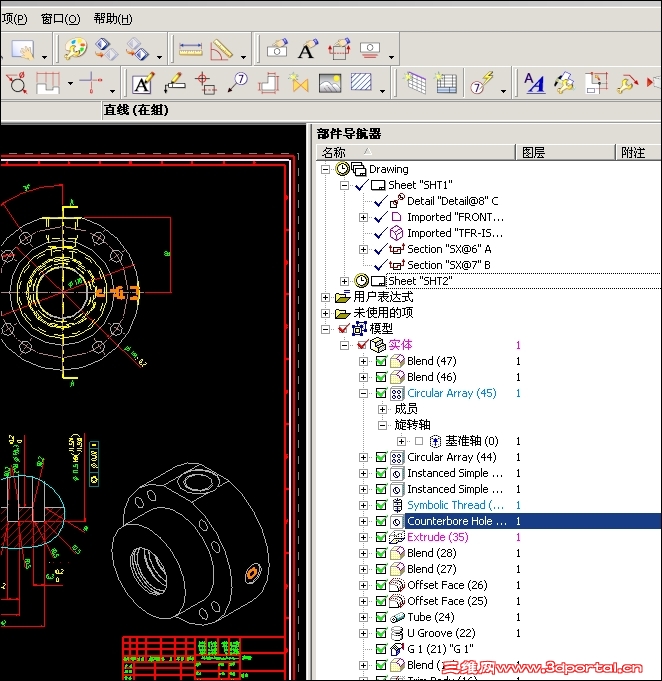Expand Sheet "SHT2" node
This screenshot has height=681, width=662.
click(x=344, y=281)
